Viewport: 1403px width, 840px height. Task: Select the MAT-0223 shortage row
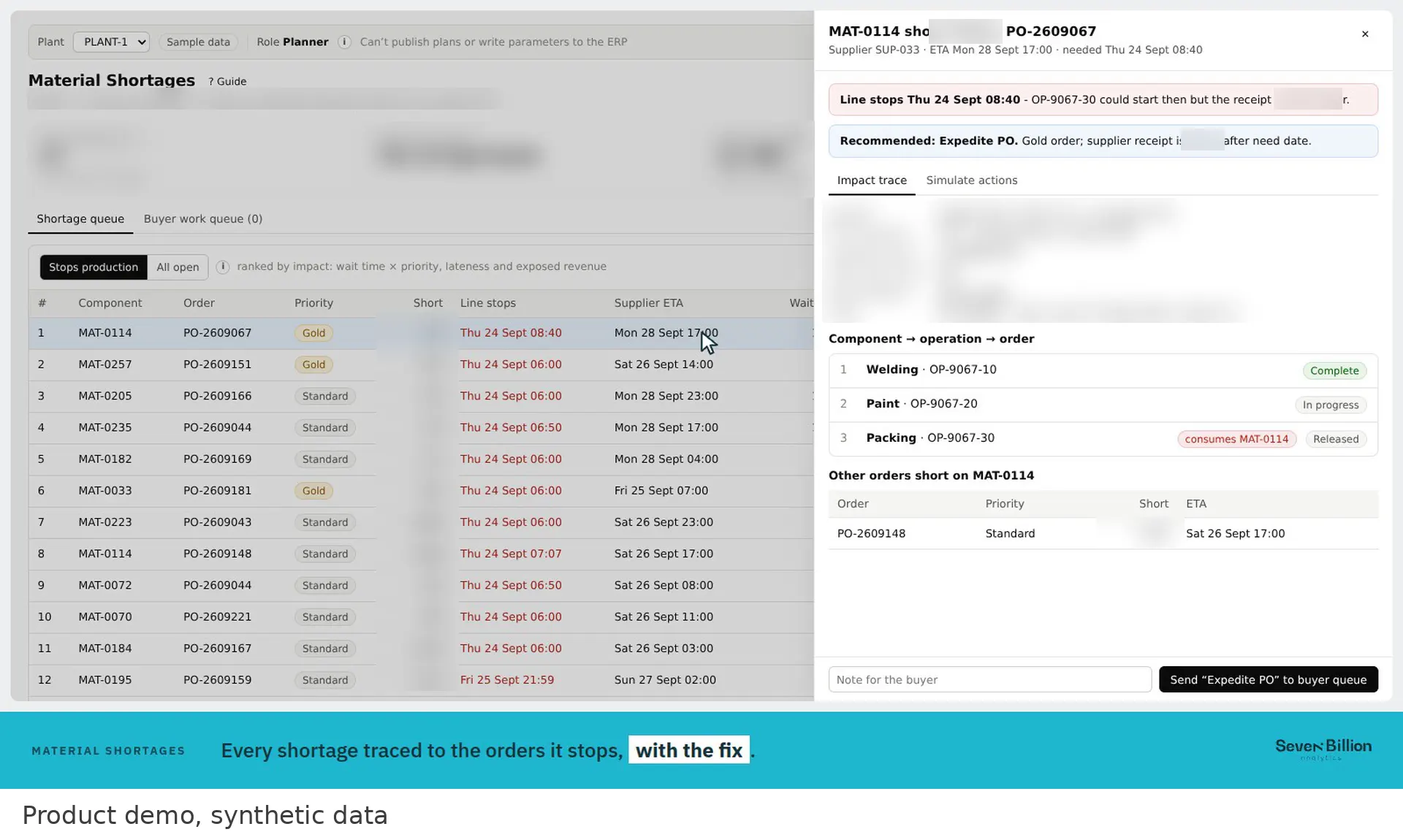pyautogui.click(x=421, y=522)
